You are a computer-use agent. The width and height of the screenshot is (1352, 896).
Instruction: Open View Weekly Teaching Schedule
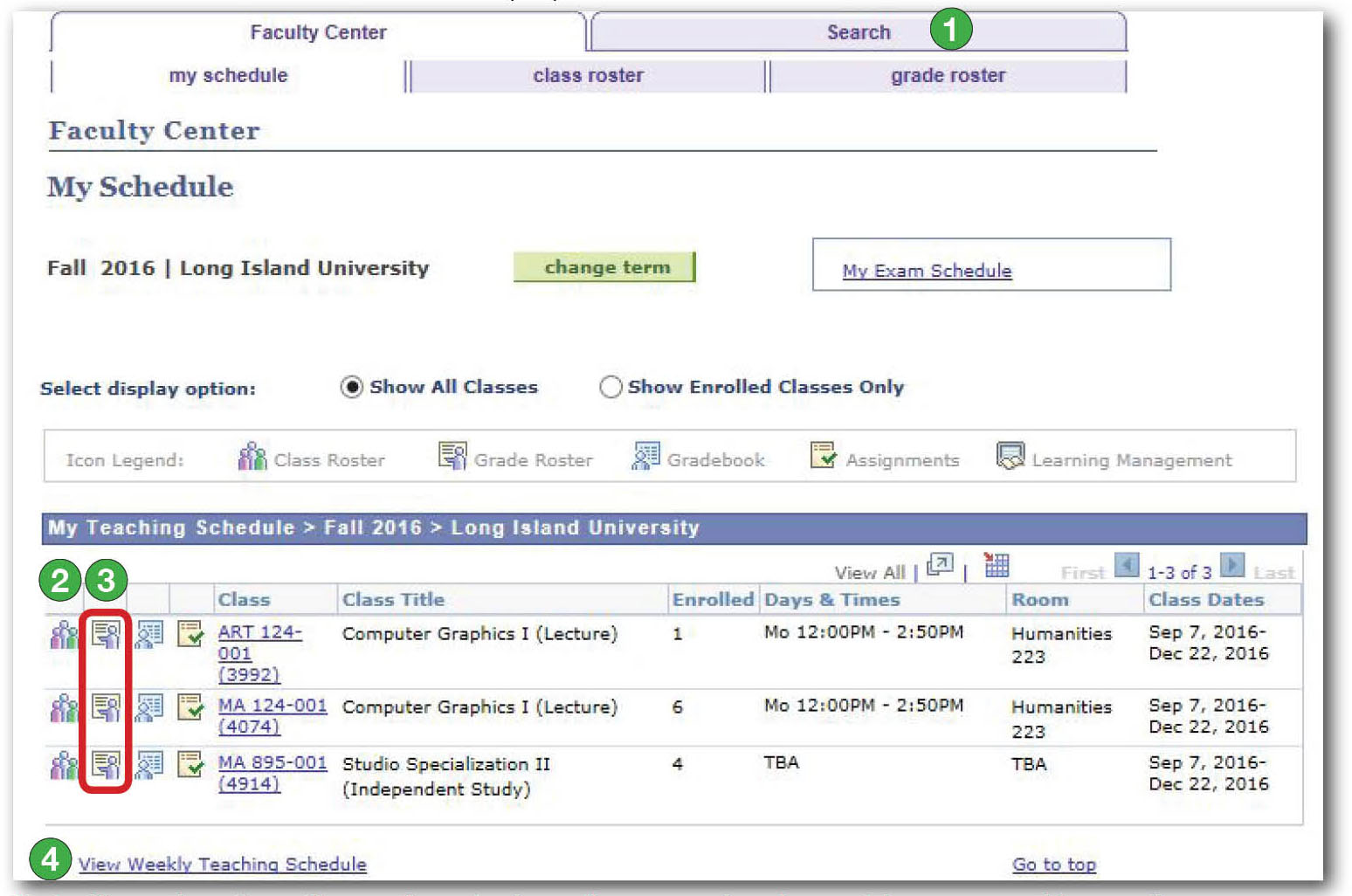[x=221, y=864]
